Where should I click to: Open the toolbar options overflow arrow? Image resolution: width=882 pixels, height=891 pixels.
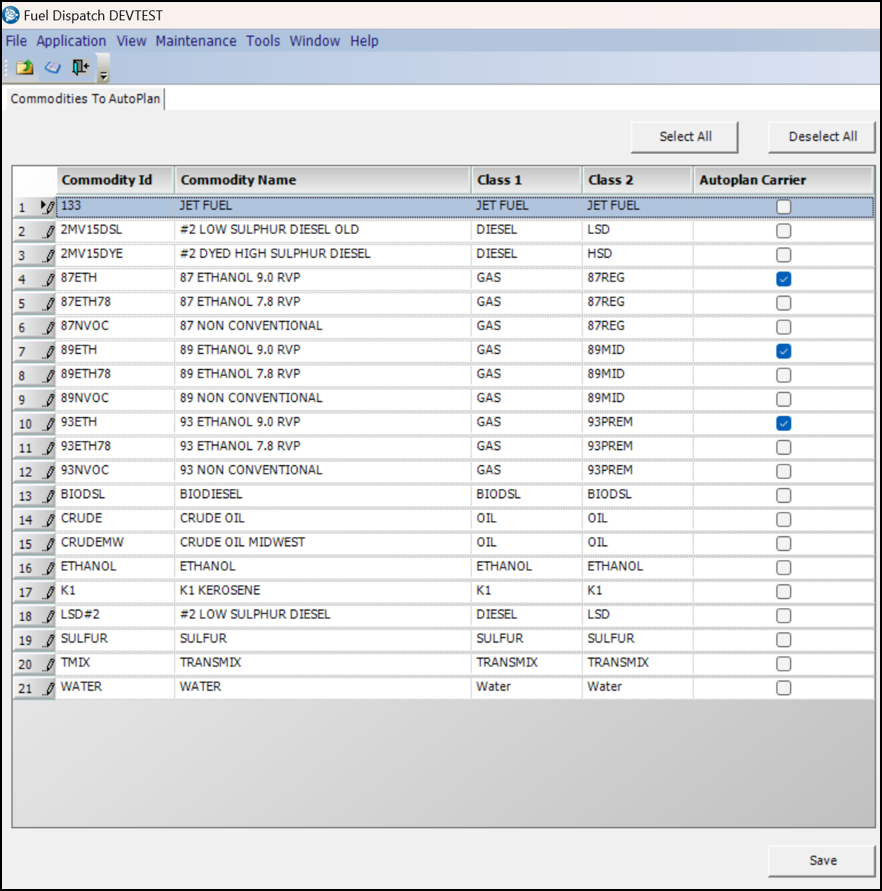pyautogui.click(x=103, y=74)
